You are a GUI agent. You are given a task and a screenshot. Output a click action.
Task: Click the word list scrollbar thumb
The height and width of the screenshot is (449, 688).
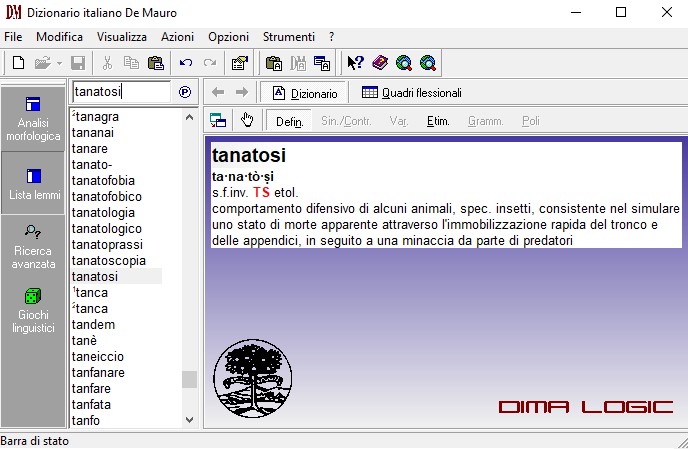(x=189, y=379)
